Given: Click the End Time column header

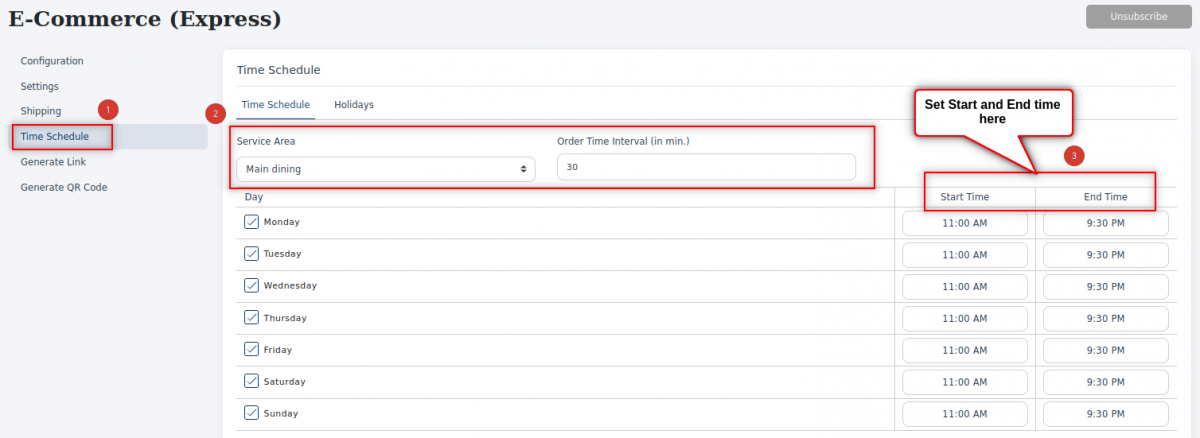Looking at the screenshot, I should (x=1106, y=197).
